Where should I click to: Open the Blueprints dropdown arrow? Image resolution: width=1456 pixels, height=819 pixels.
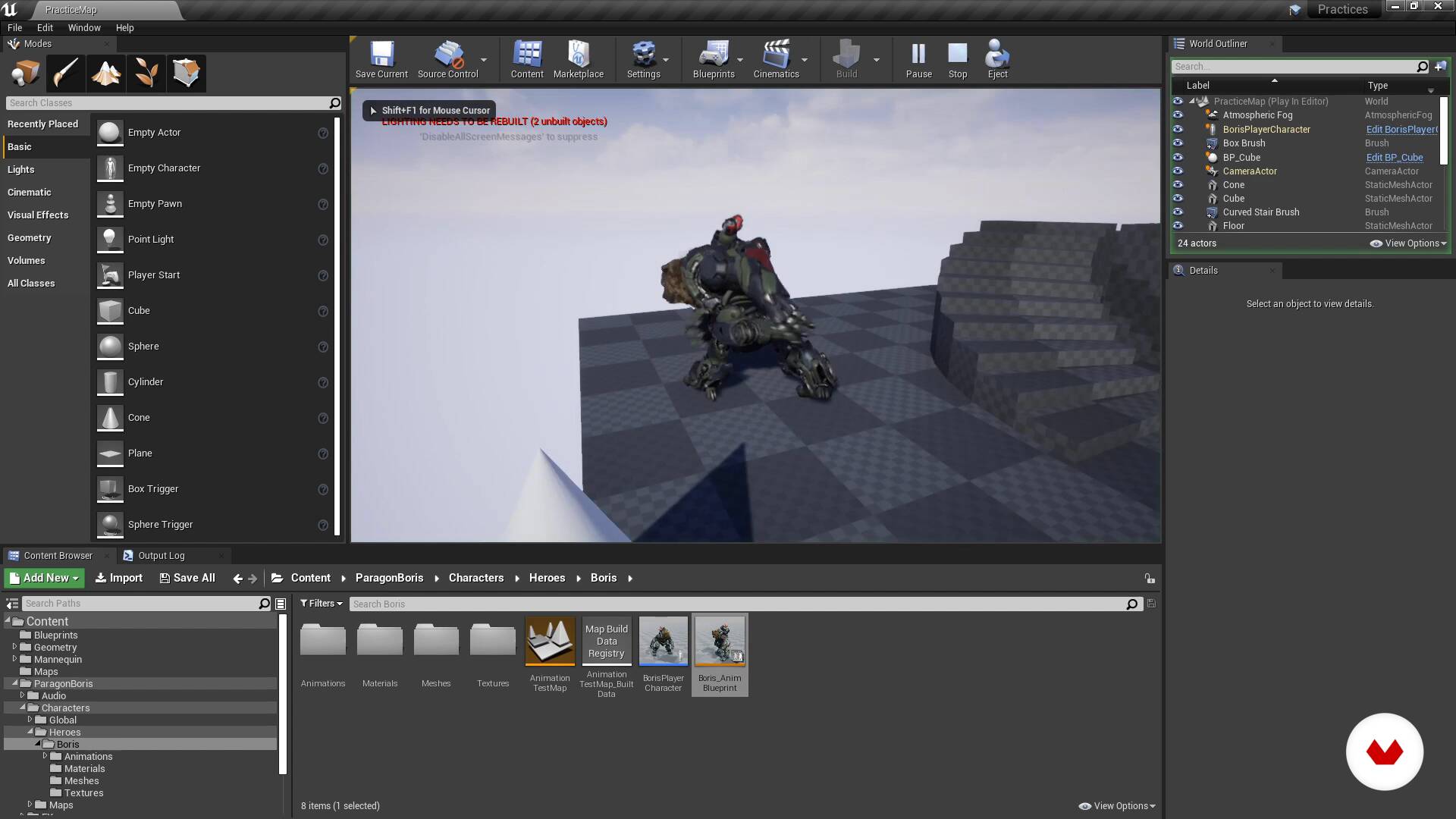[x=739, y=59]
